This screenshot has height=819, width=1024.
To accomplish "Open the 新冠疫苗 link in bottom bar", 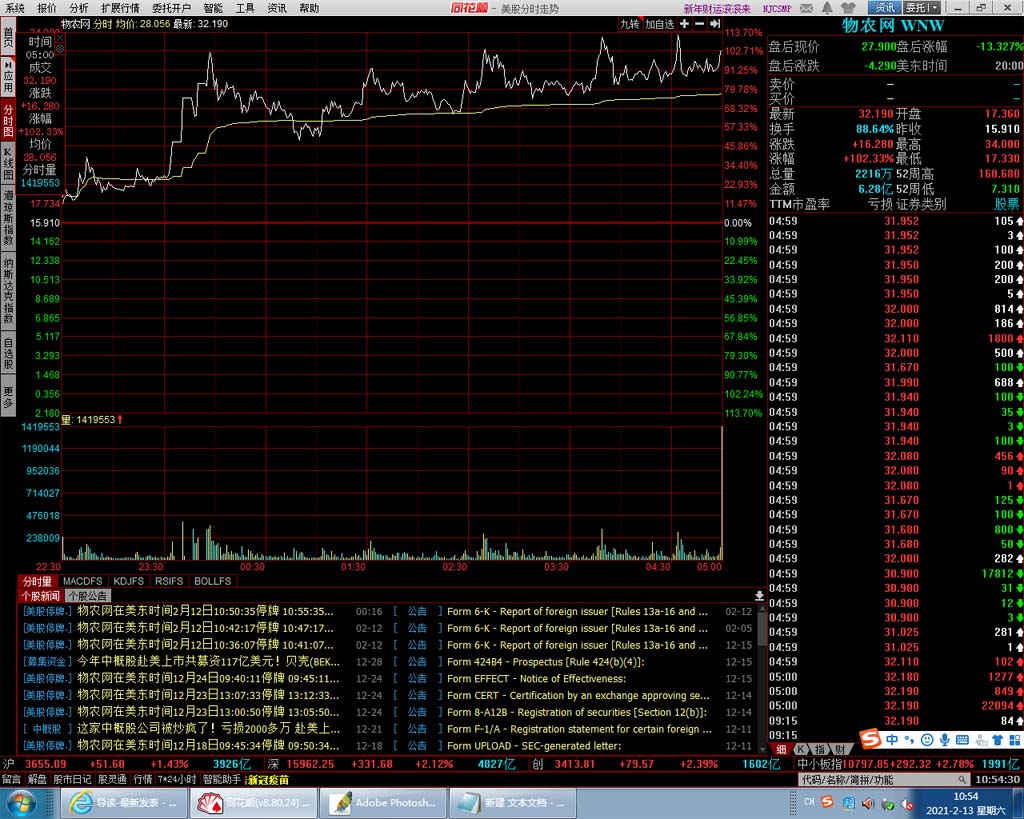I will (x=268, y=780).
